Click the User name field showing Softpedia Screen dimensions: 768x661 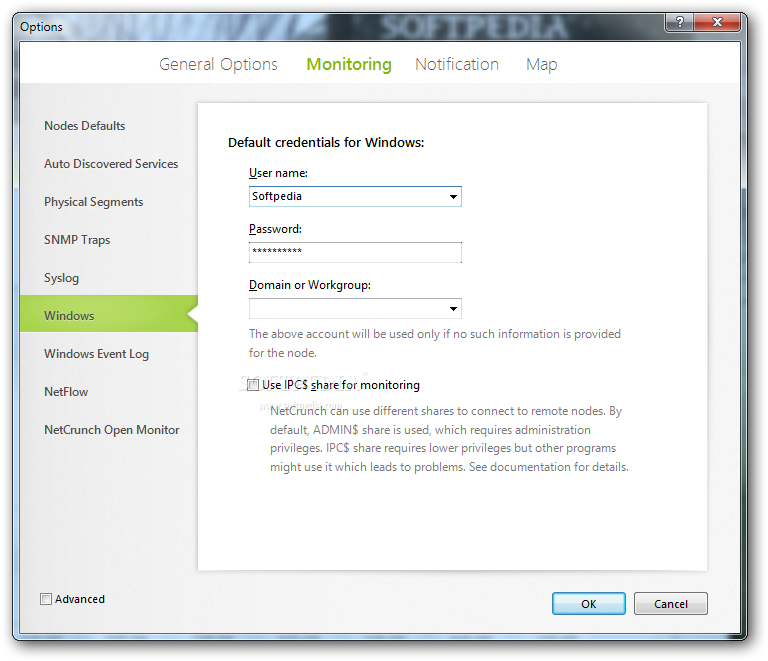355,196
